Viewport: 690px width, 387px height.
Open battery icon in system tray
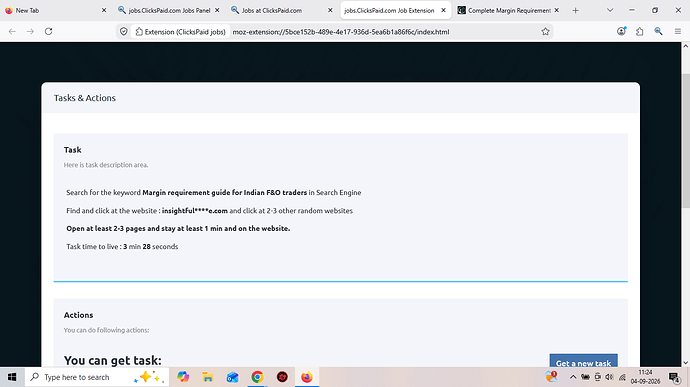[x=585, y=377]
